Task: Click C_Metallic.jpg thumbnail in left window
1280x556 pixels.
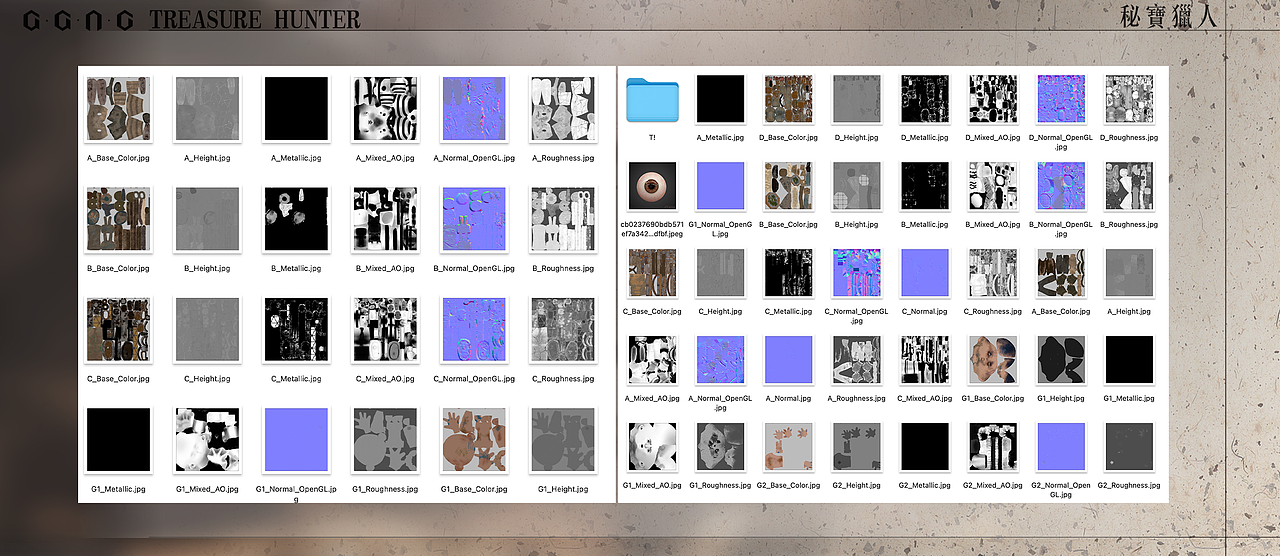Action: click(x=295, y=329)
